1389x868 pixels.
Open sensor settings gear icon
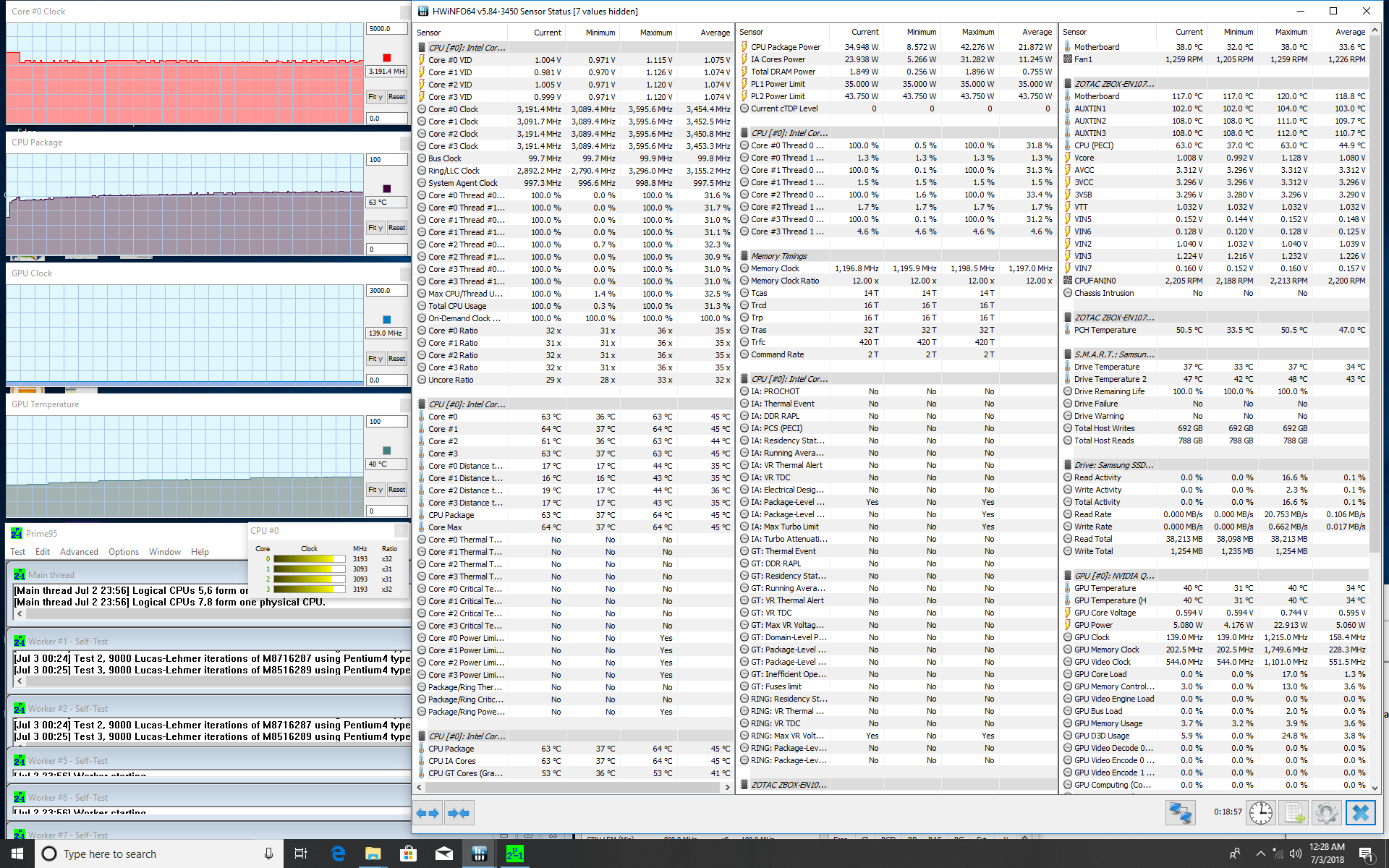[x=1327, y=813]
